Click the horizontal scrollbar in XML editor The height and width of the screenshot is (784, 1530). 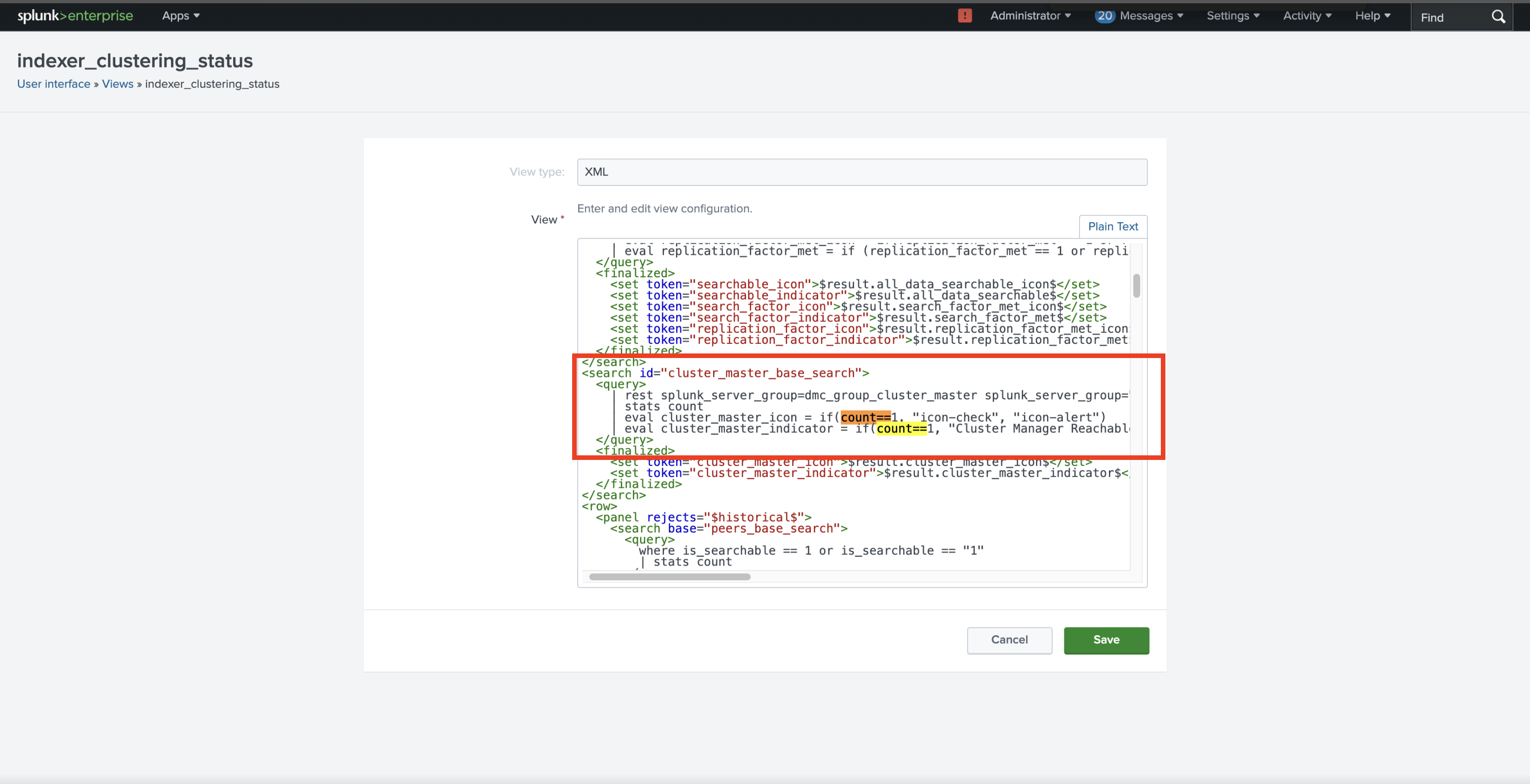(x=669, y=577)
